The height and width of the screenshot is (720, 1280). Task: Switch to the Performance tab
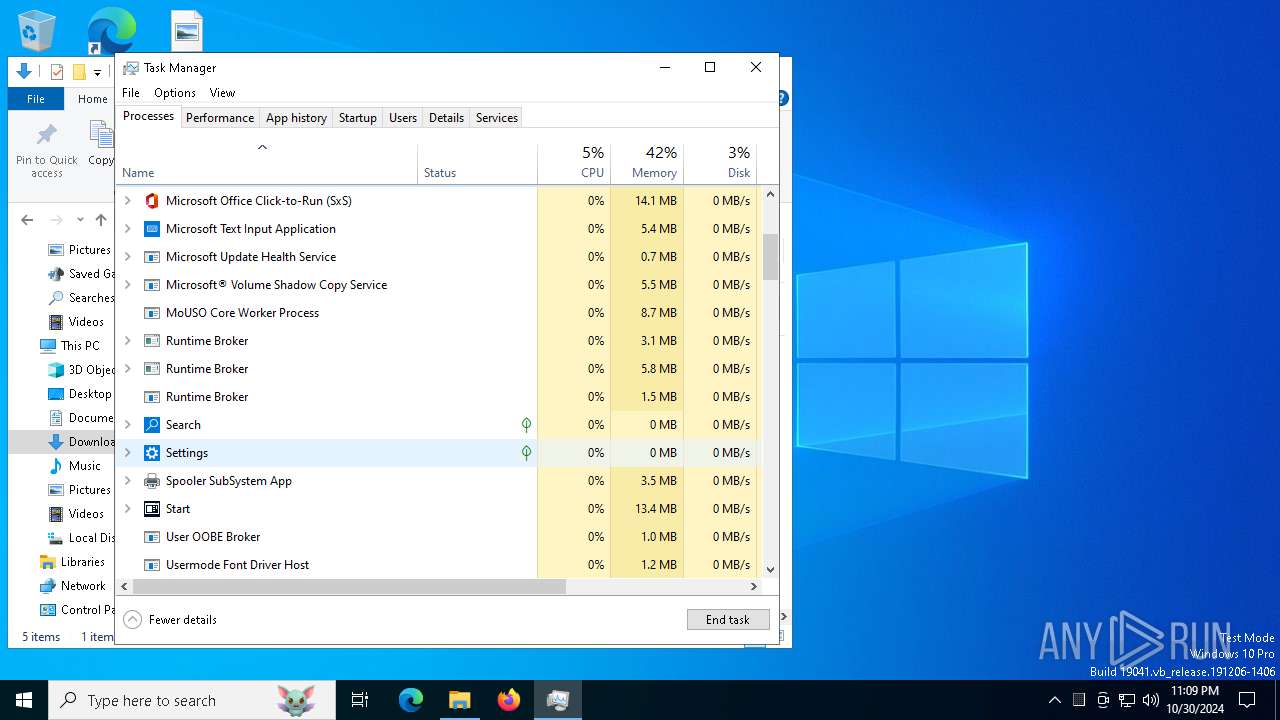tap(220, 118)
